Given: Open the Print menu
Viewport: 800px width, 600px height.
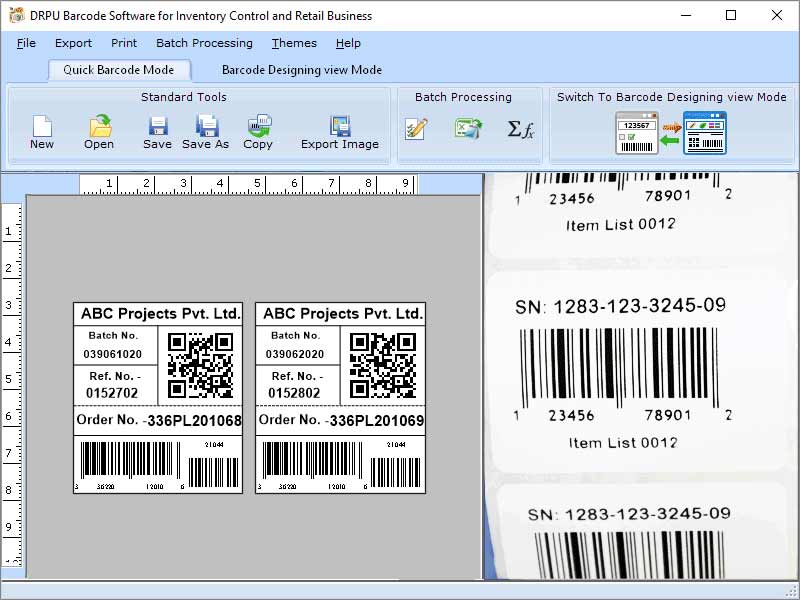Looking at the screenshot, I should (124, 43).
